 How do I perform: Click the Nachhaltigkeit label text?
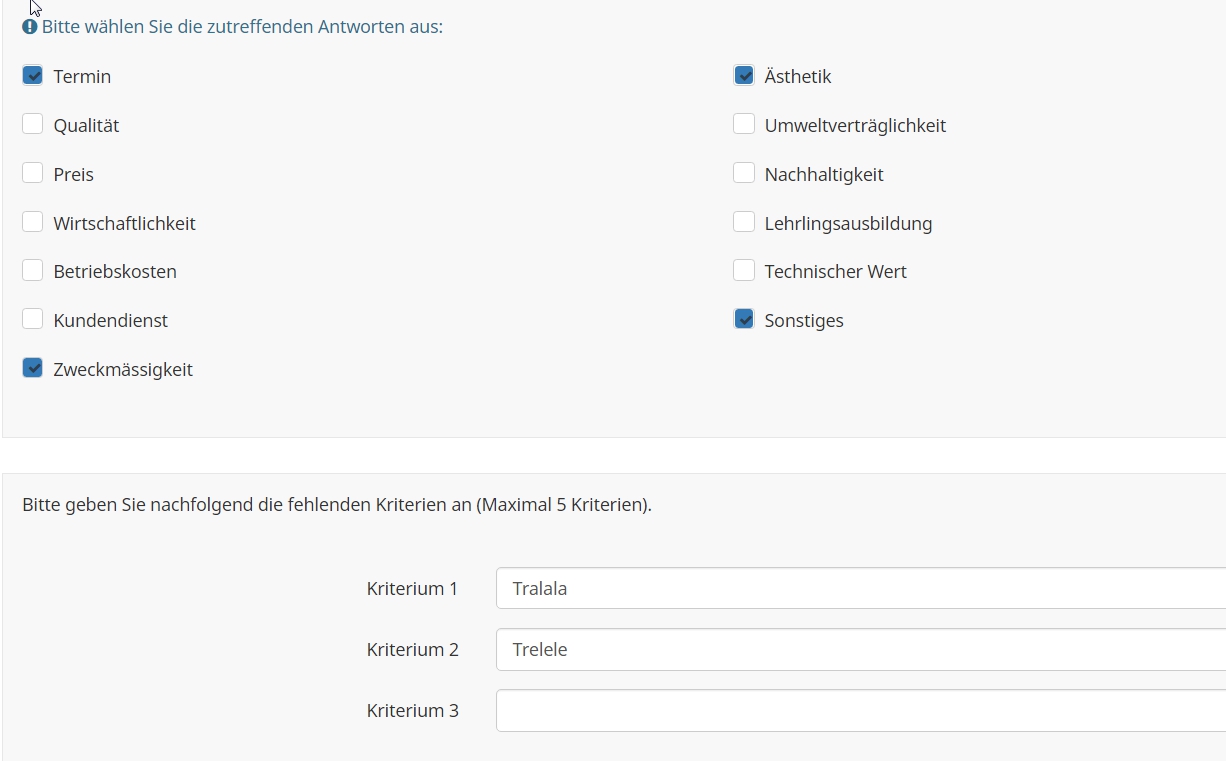pos(824,175)
